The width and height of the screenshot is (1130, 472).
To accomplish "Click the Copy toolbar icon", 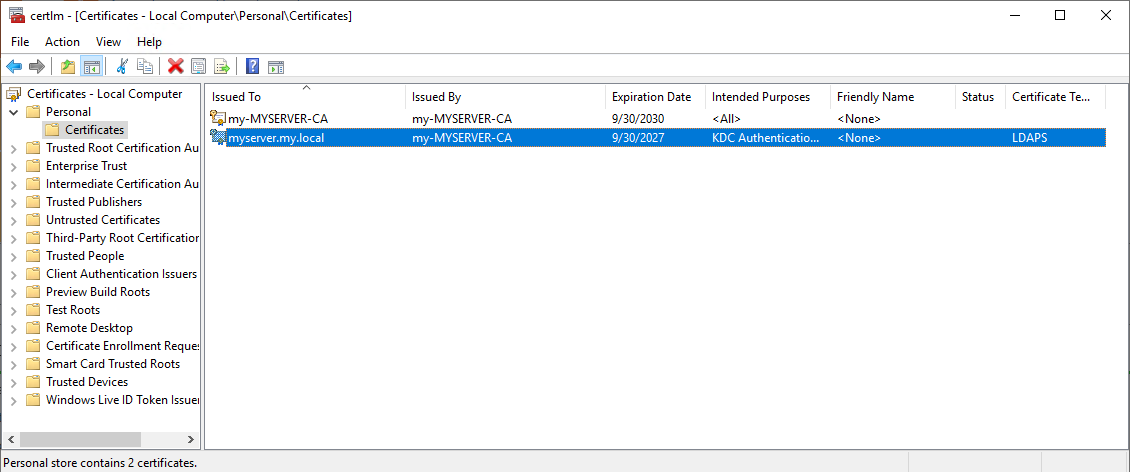I will click(x=145, y=67).
